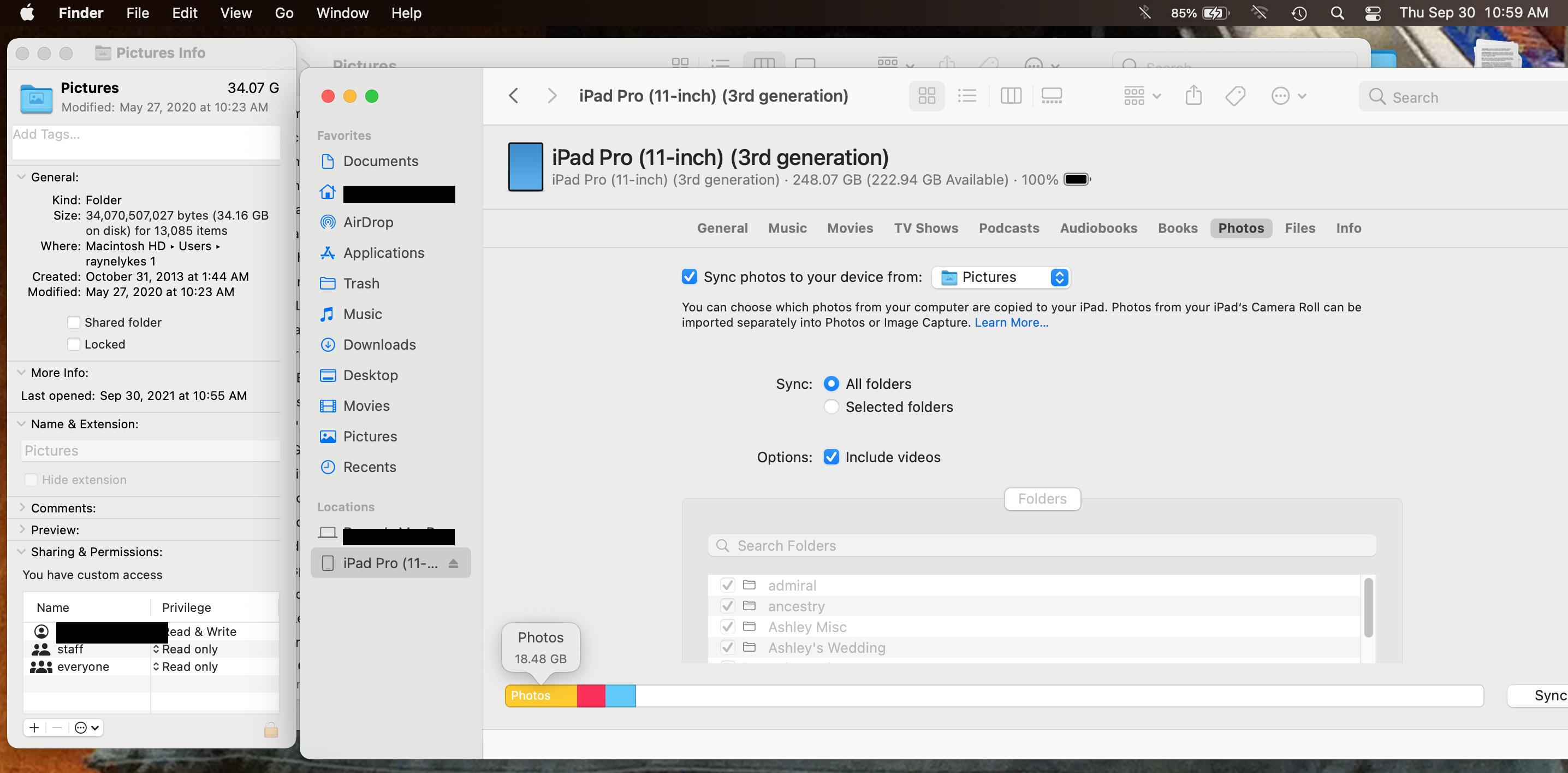This screenshot has height=773, width=1568.
Task: Switch to list view in the toolbar
Action: 967,96
